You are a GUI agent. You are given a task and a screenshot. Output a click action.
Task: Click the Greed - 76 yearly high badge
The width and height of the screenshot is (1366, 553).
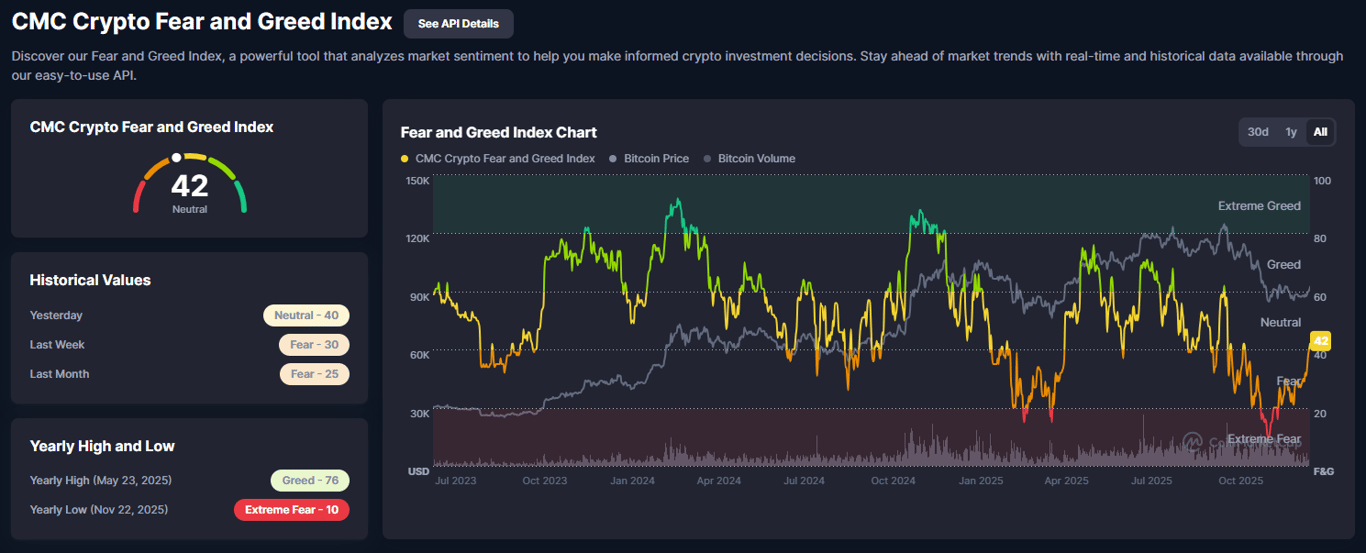[310, 480]
